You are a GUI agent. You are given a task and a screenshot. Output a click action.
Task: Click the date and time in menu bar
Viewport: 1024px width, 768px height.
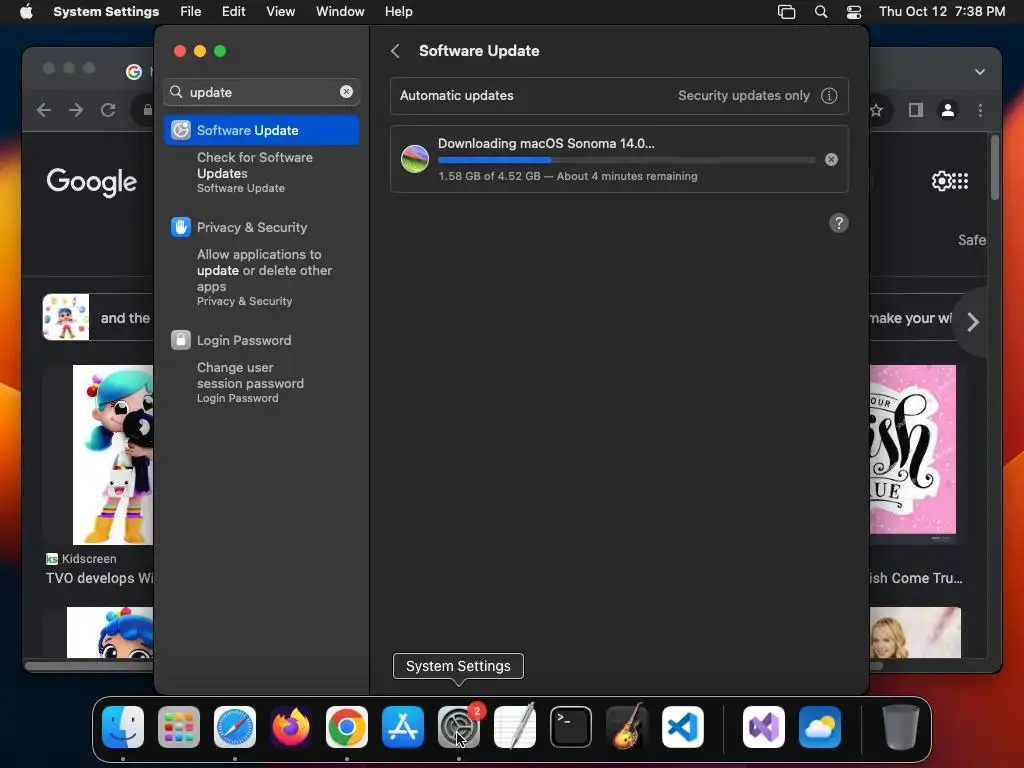coord(942,12)
